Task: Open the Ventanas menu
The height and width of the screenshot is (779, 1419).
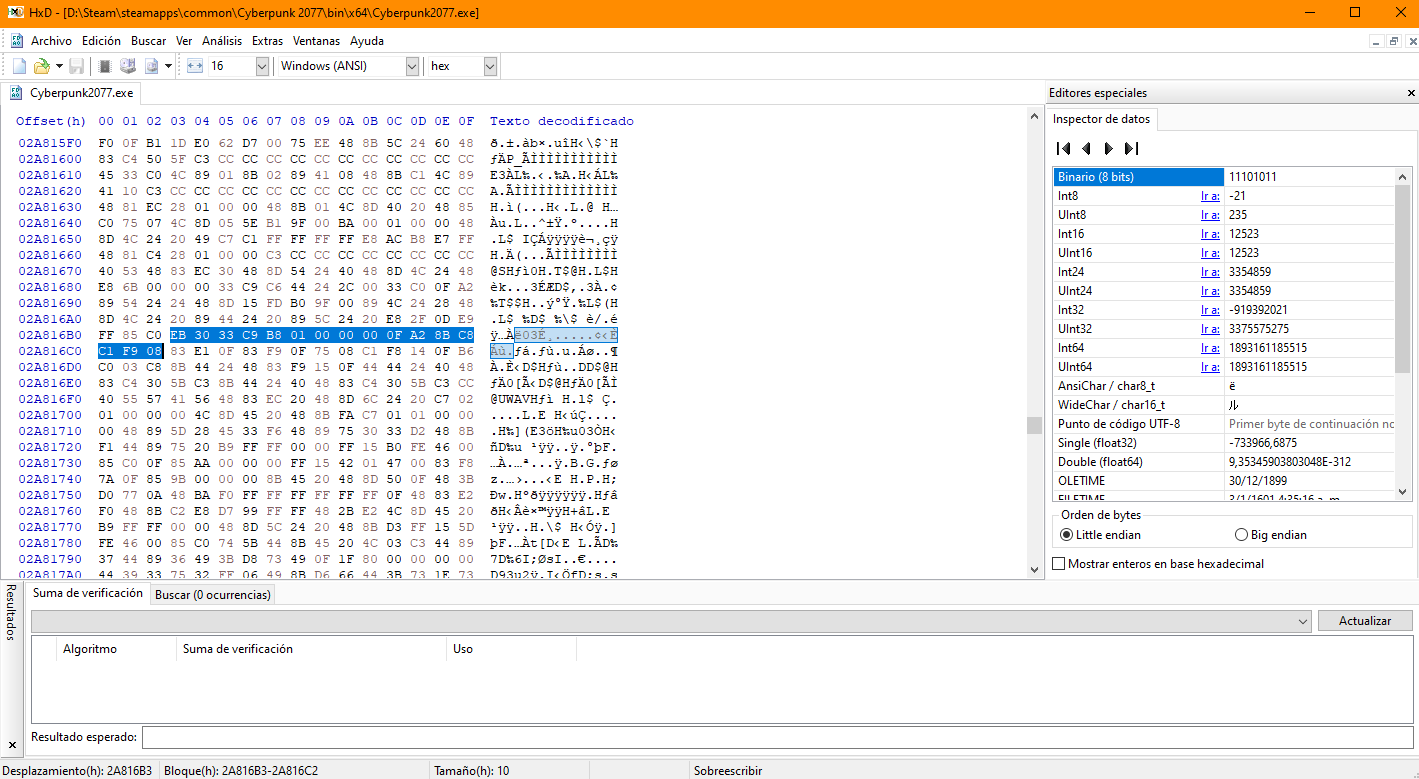Action: click(317, 41)
